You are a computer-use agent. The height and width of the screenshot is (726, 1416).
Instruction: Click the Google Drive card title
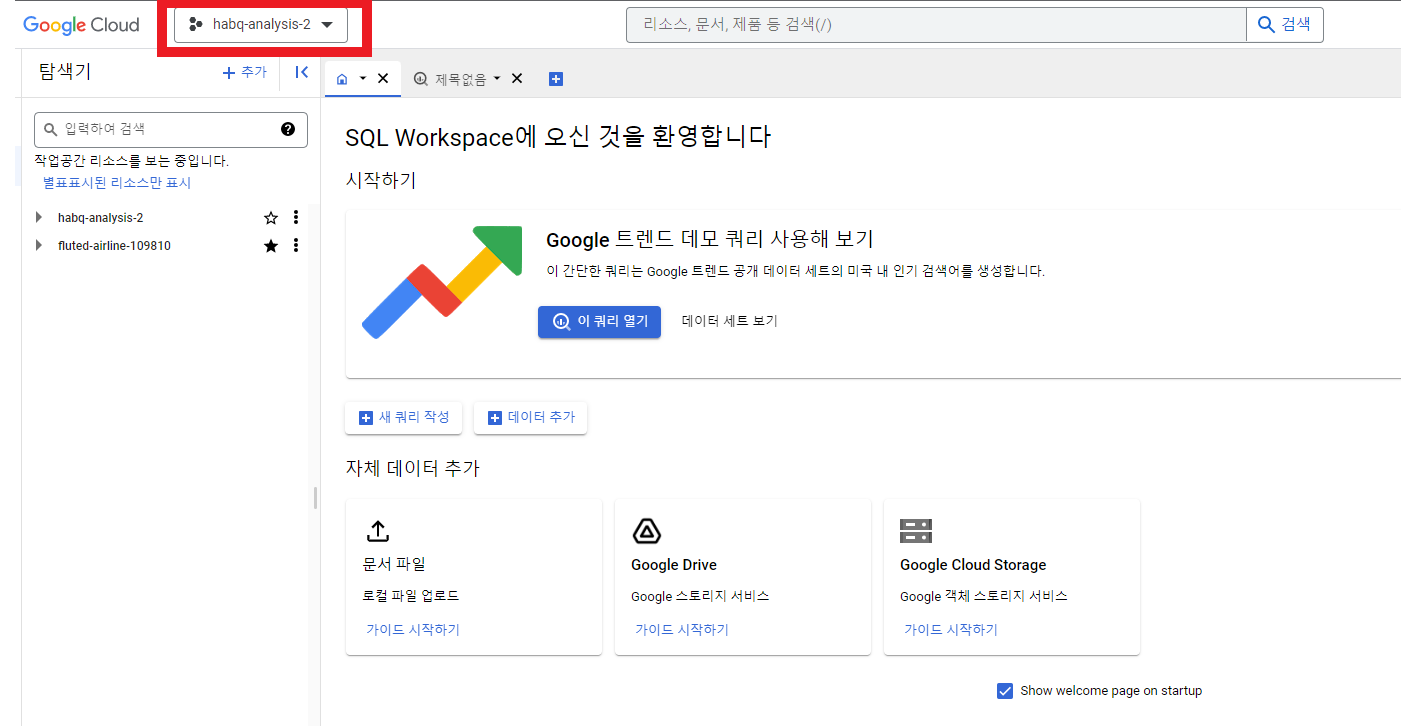tap(674, 565)
